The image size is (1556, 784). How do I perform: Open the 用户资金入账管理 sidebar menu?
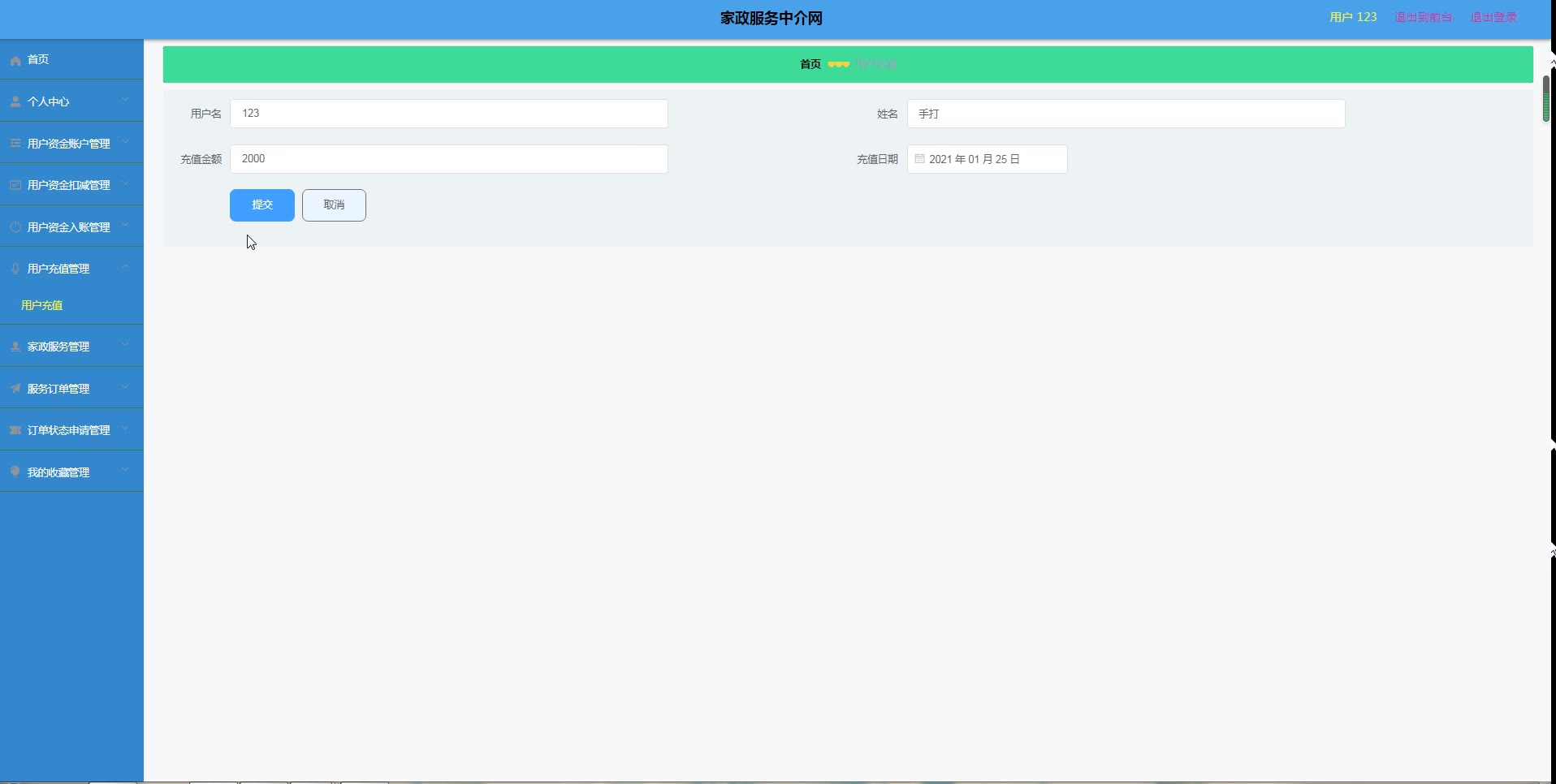71,227
